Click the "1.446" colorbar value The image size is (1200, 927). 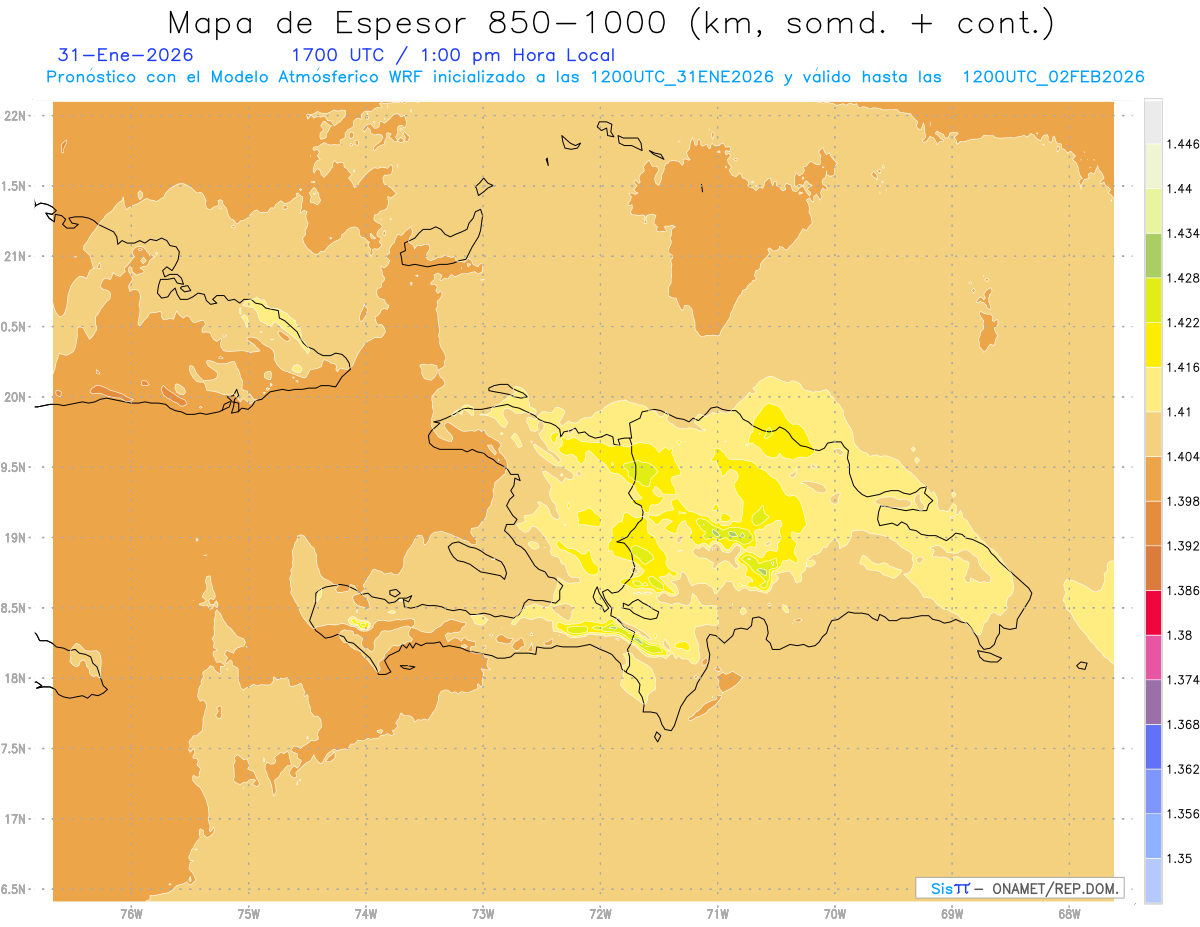coord(1182,144)
